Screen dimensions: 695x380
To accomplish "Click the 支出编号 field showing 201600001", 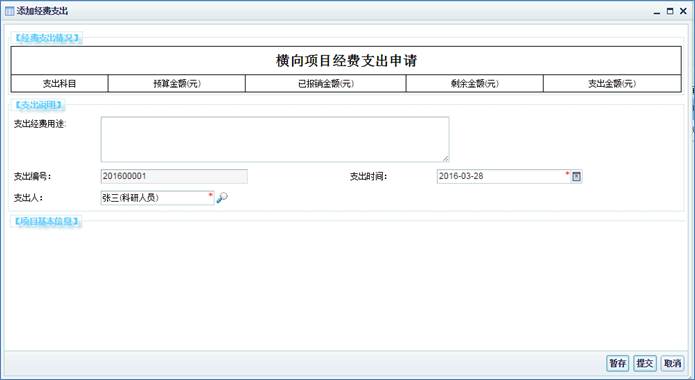I will click(174, 176).
